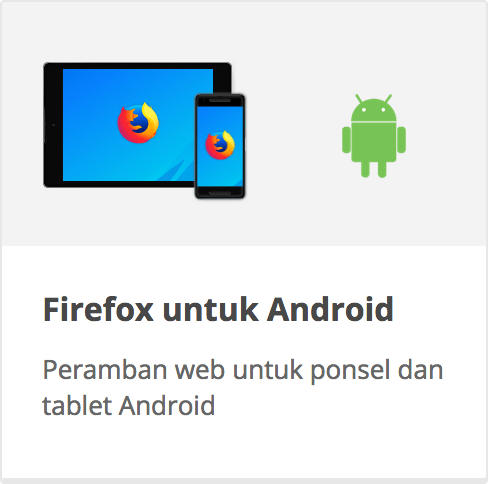Click the green Android robot icon

click(x=374, y=136)
